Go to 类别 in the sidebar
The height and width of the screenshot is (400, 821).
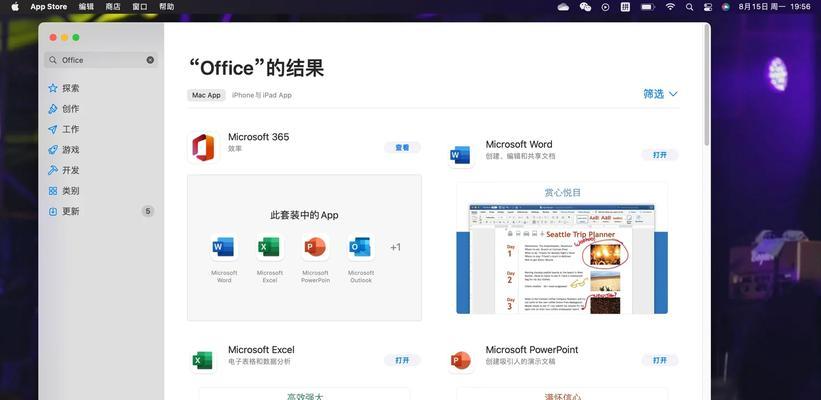(x=63, y=191)
